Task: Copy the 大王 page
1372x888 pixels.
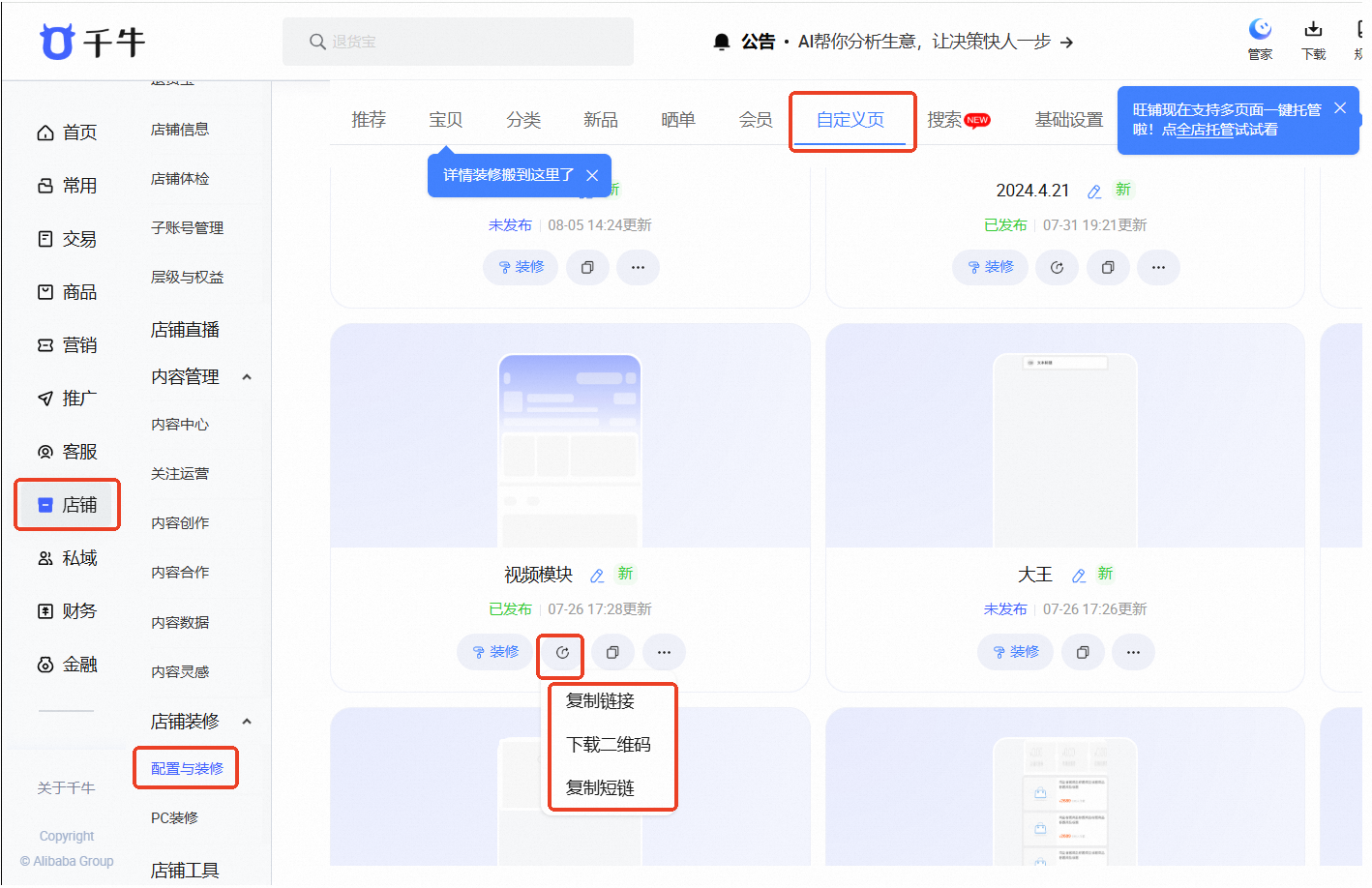Action: click(1083, 653)
